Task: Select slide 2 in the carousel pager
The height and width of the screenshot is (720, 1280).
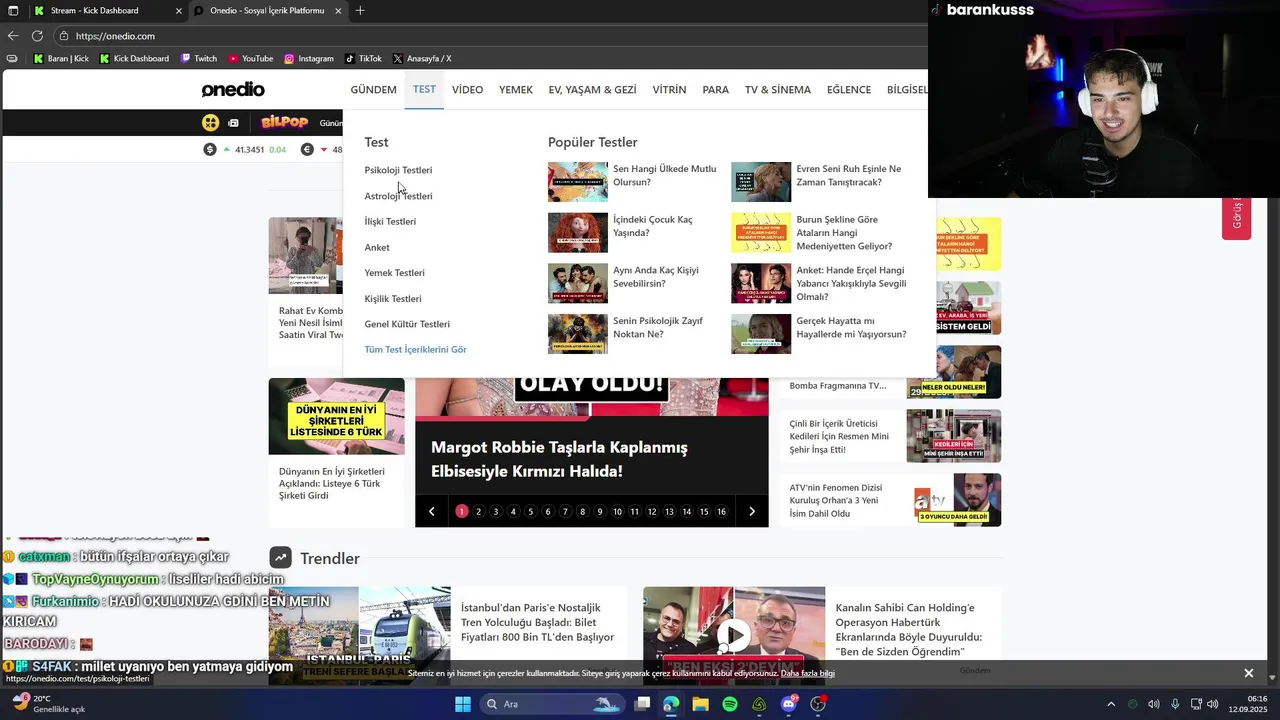Action: point(479,511)
